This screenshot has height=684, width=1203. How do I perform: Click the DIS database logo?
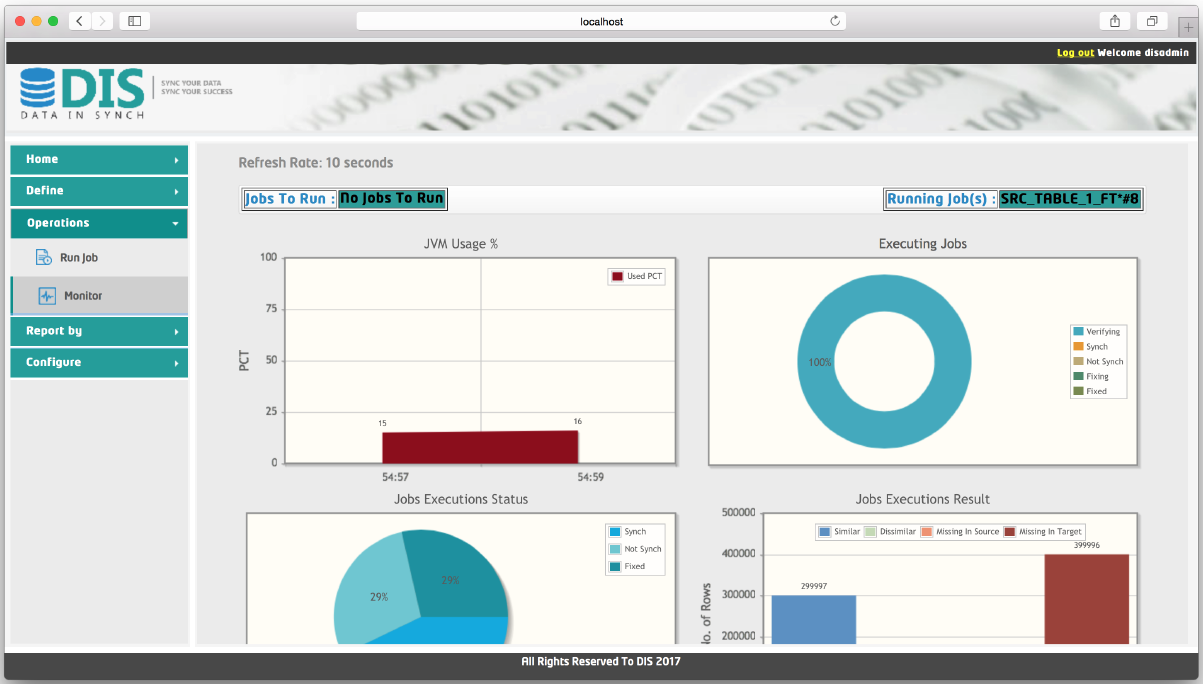pyautogui.click(x=83, y=94)
